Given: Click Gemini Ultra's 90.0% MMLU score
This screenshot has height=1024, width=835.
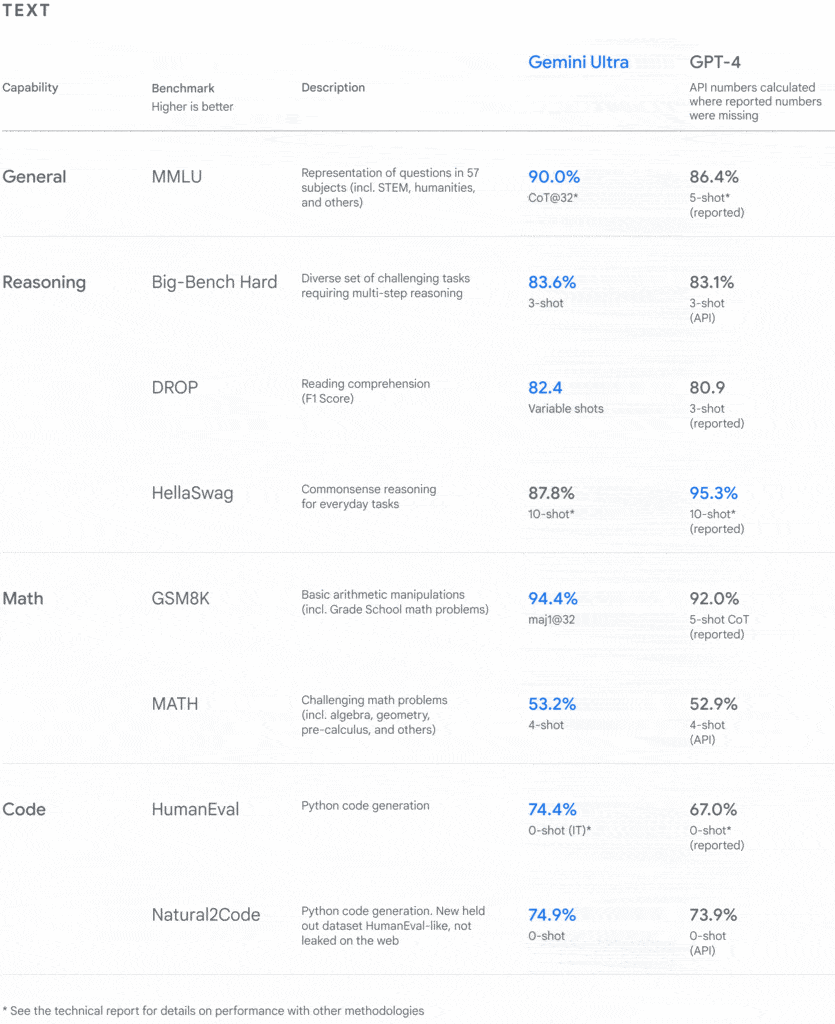Looking at the screenshot, I should click(x=554, y=177).
